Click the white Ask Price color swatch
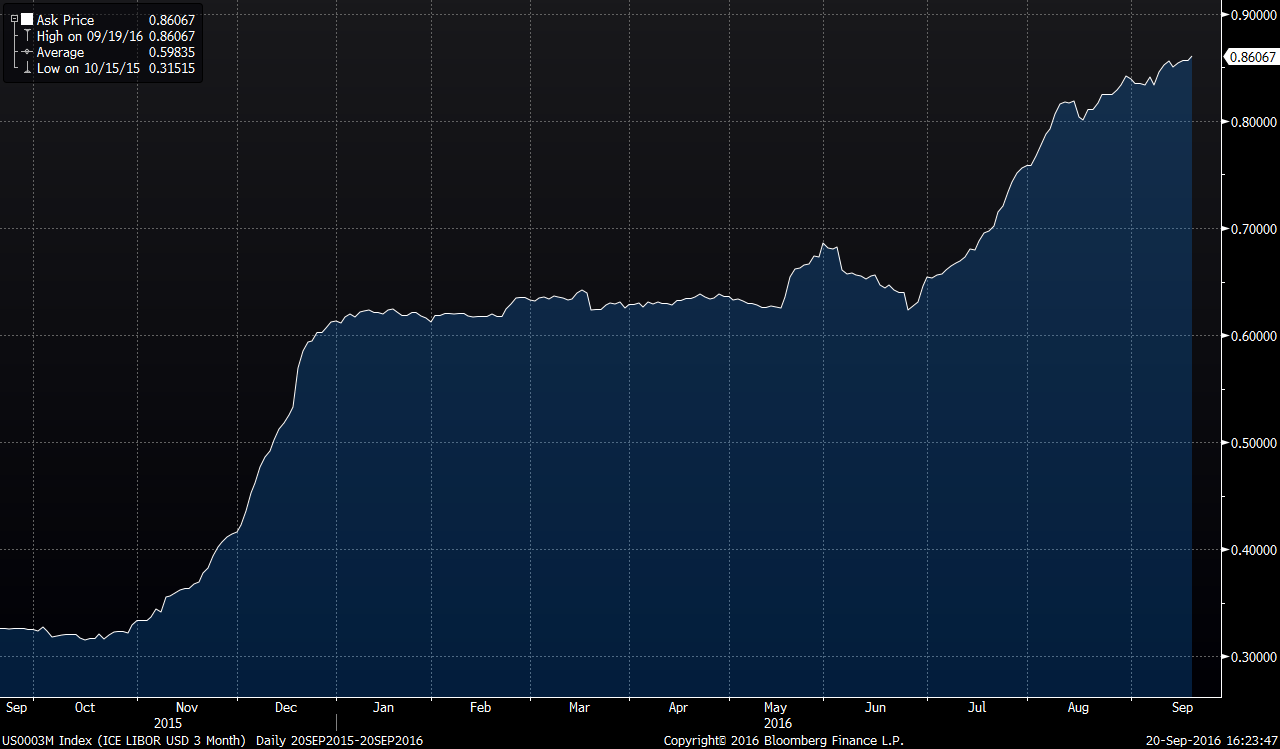 pyautogui.click(x=27, y=20)
